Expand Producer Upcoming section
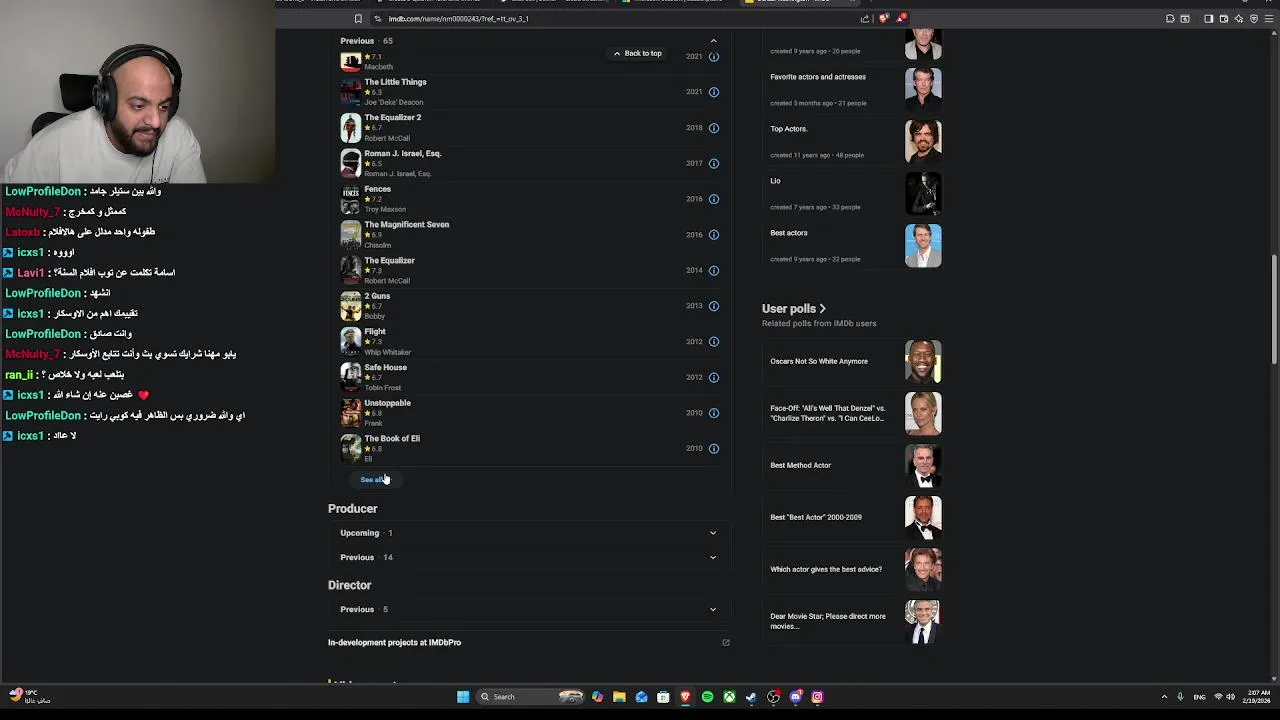 (713, 533)
